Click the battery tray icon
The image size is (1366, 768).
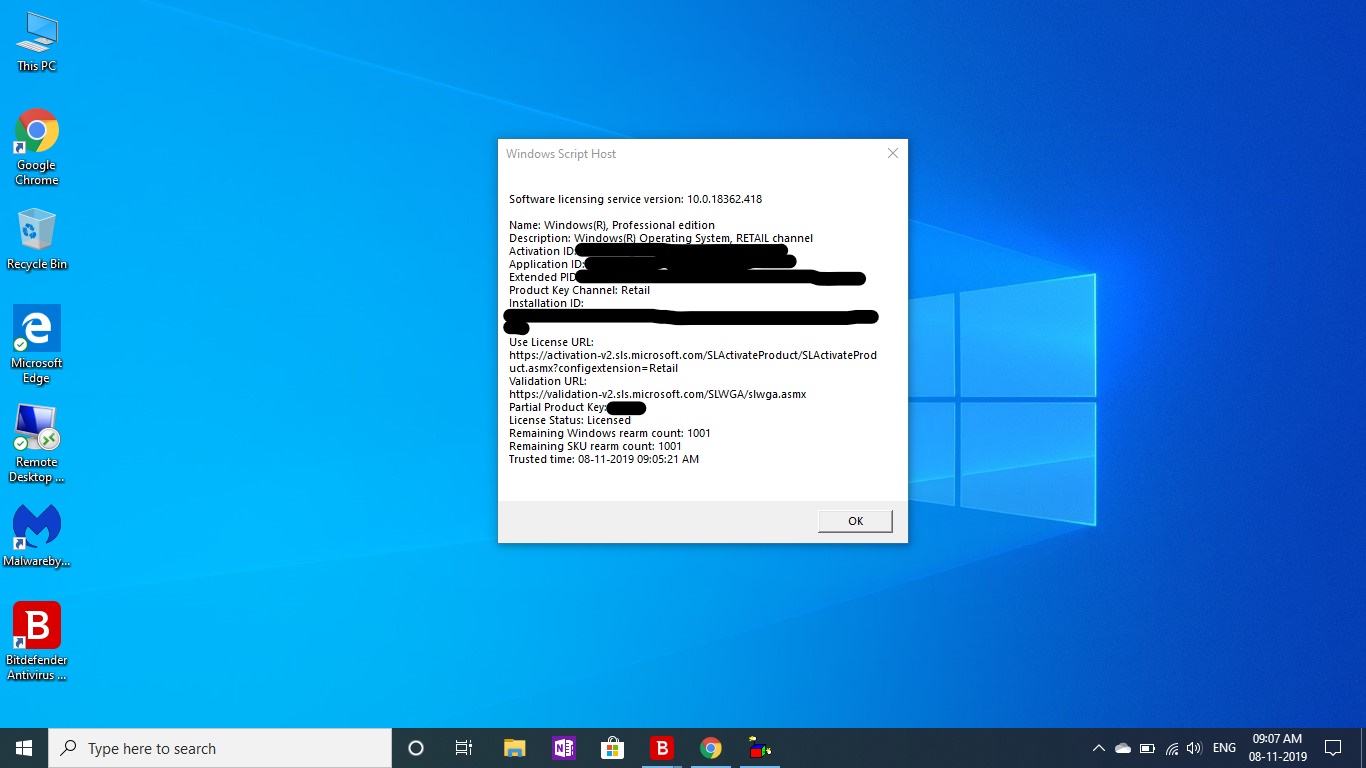click(1147, 748)
